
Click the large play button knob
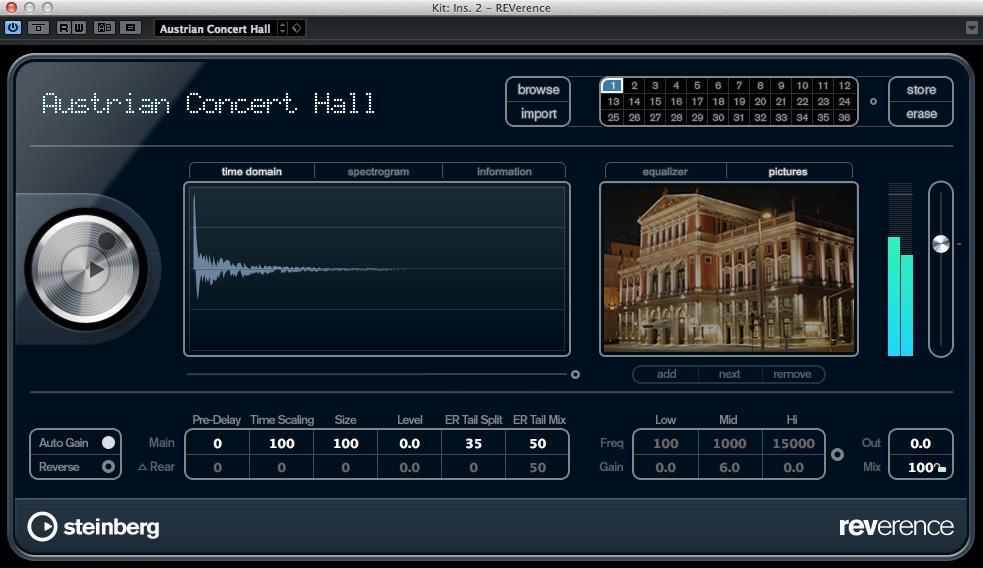(x=87, y=270)
